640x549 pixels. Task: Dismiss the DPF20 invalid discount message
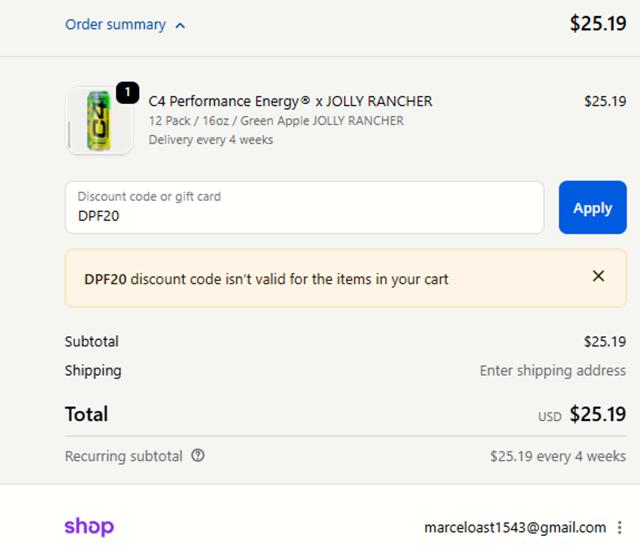pos(598,276)
